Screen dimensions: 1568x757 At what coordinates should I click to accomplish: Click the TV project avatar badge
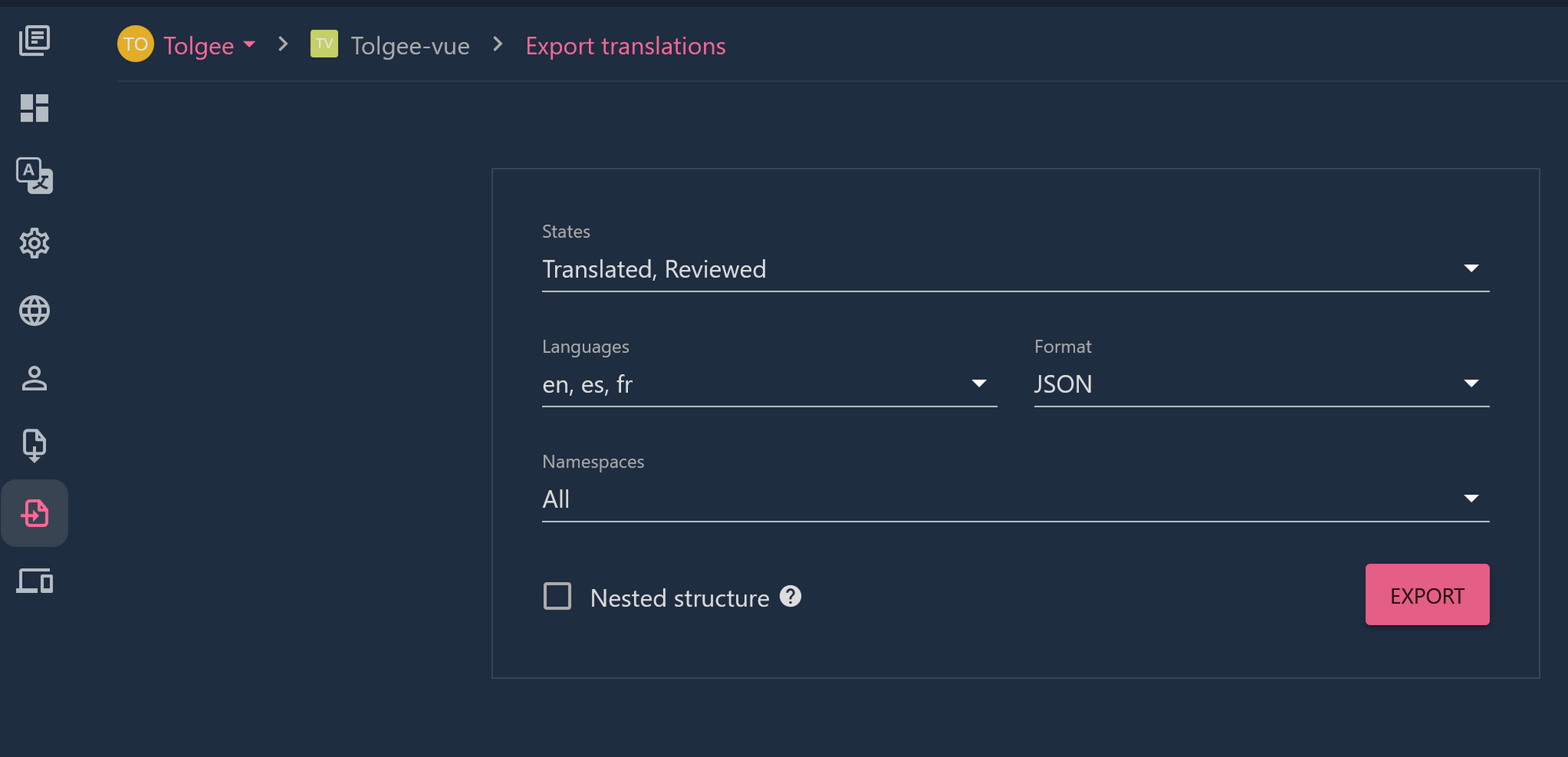click(x=325, y=45)
